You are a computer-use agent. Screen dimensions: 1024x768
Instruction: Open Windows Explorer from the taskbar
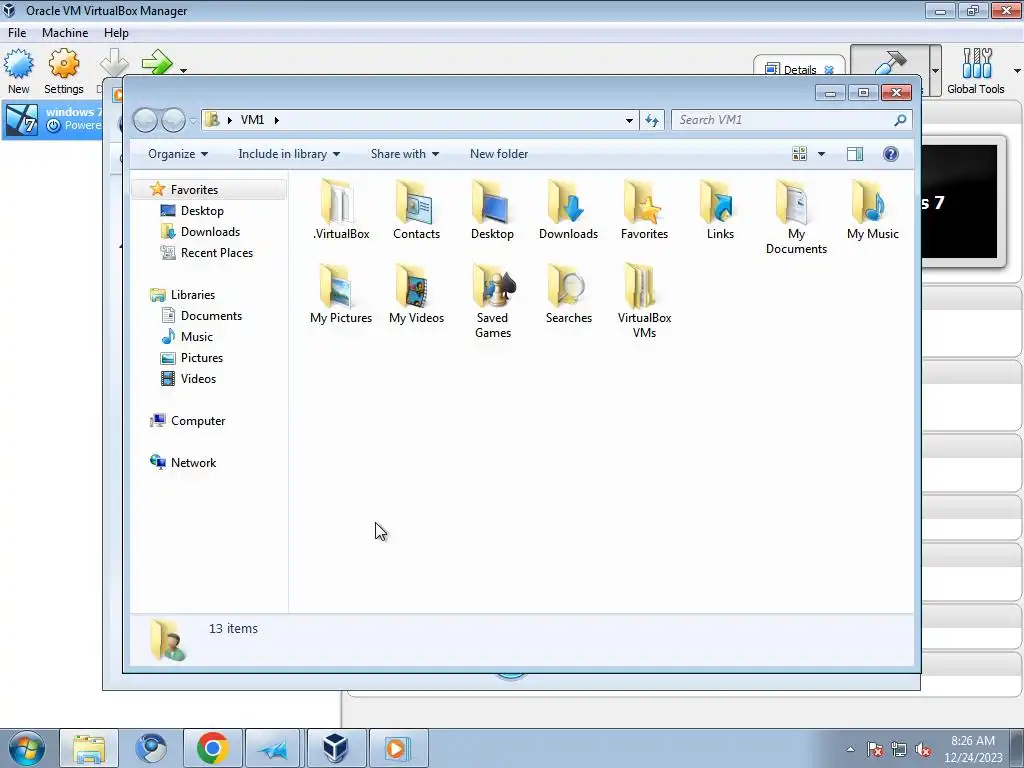[89, 748]
